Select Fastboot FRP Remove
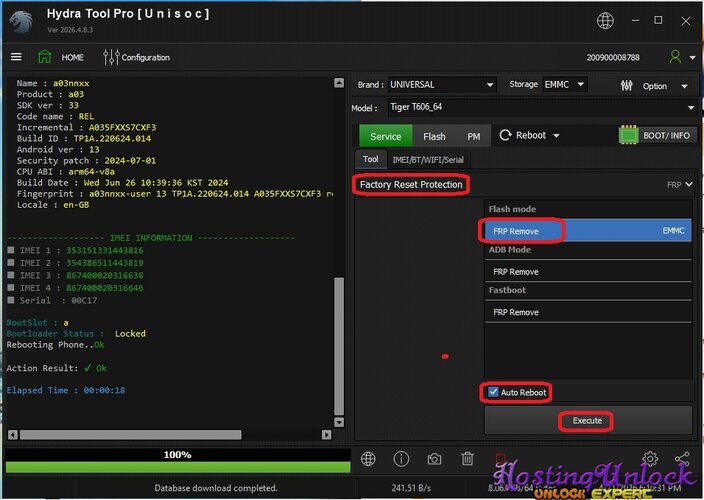 point(588,312)
